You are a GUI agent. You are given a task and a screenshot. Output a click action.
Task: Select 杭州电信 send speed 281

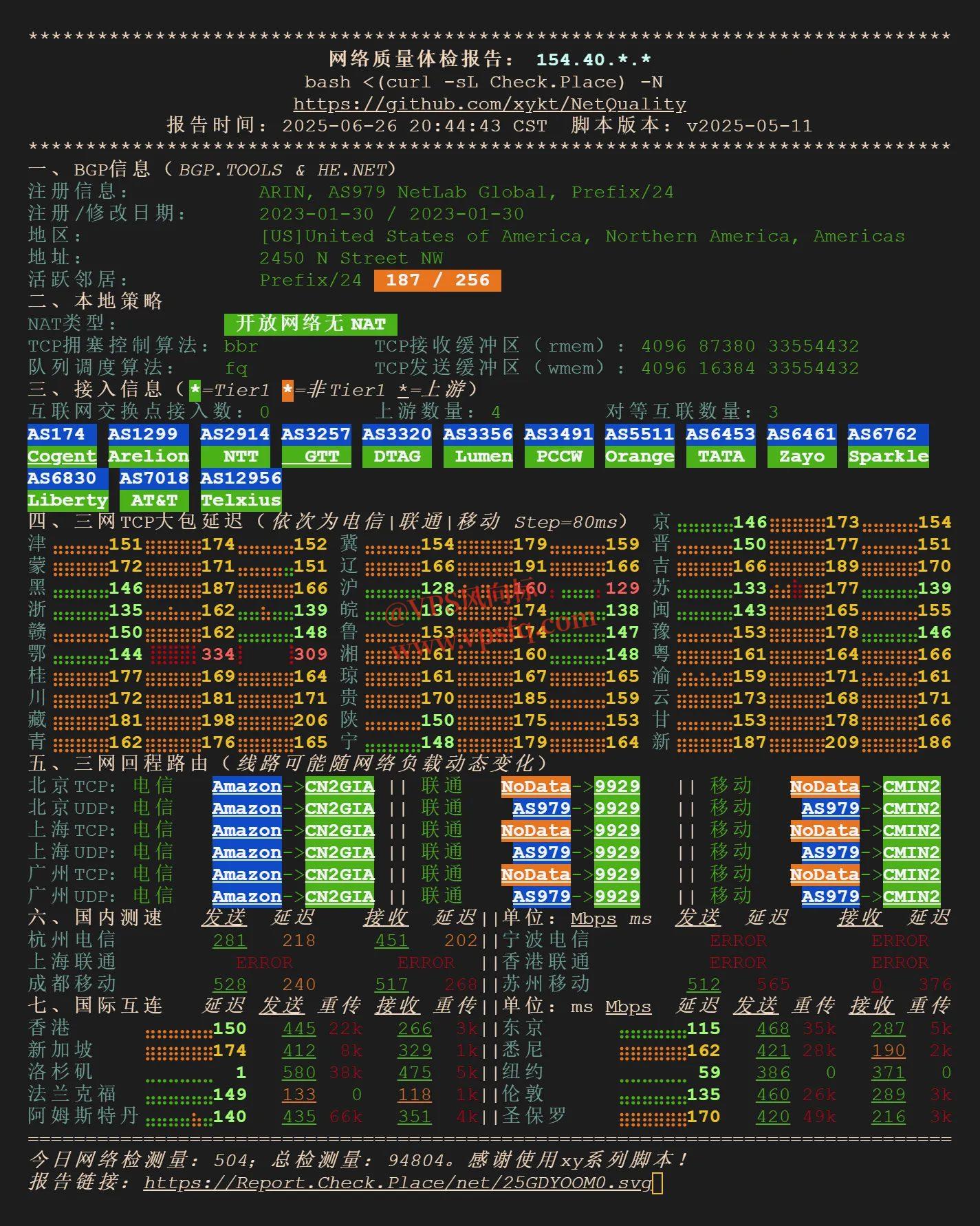click(x=230, y=940)
